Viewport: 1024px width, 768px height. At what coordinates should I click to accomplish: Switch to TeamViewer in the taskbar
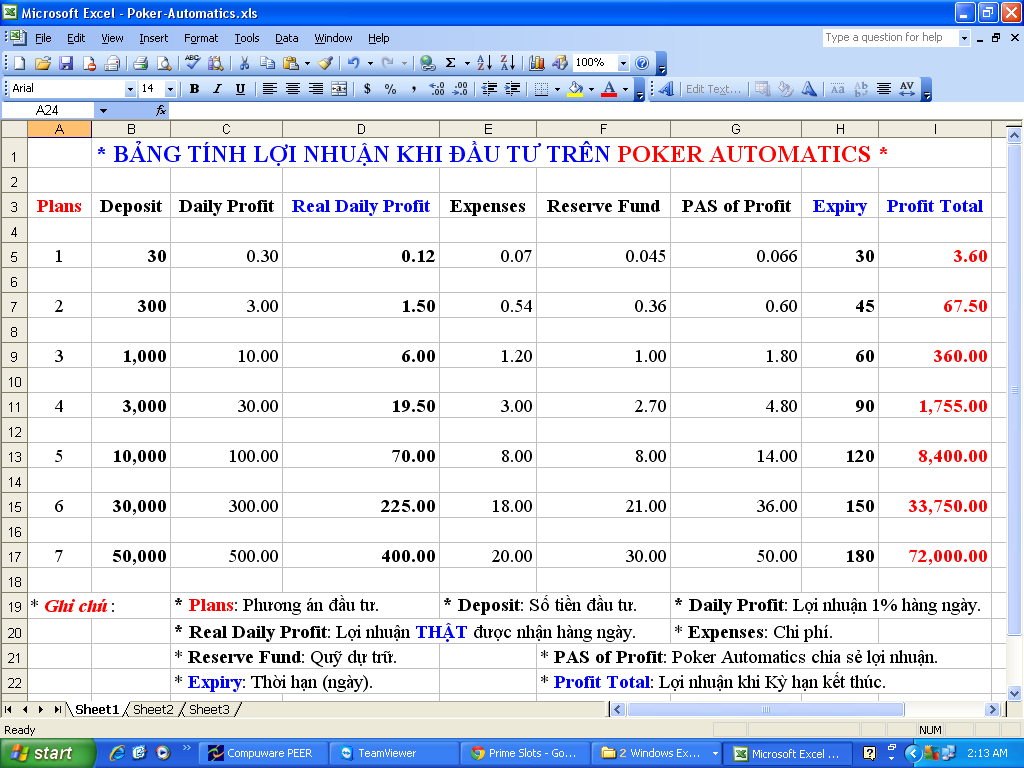(x=393, y=753)
